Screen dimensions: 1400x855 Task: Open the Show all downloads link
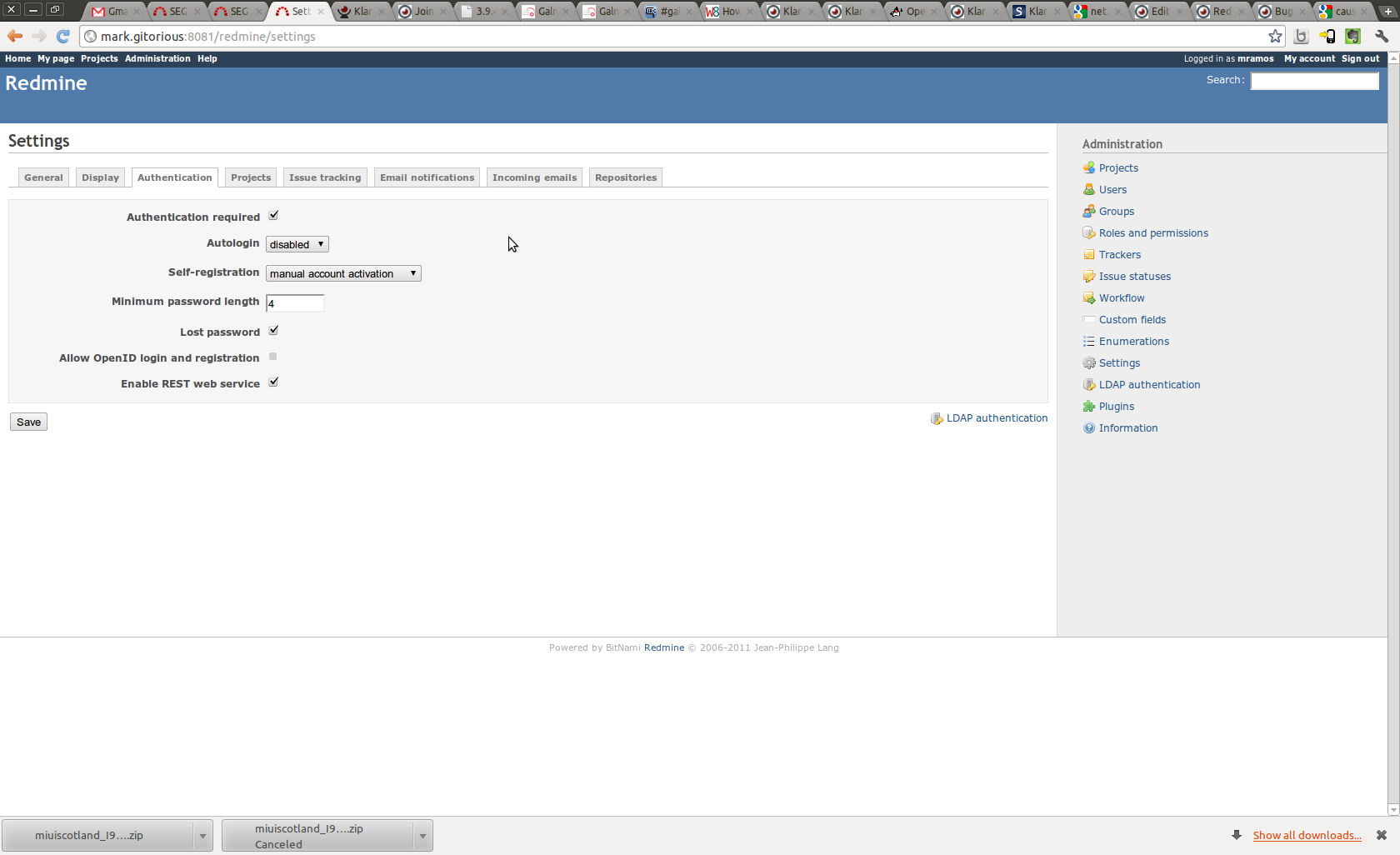coord(1307,835)
